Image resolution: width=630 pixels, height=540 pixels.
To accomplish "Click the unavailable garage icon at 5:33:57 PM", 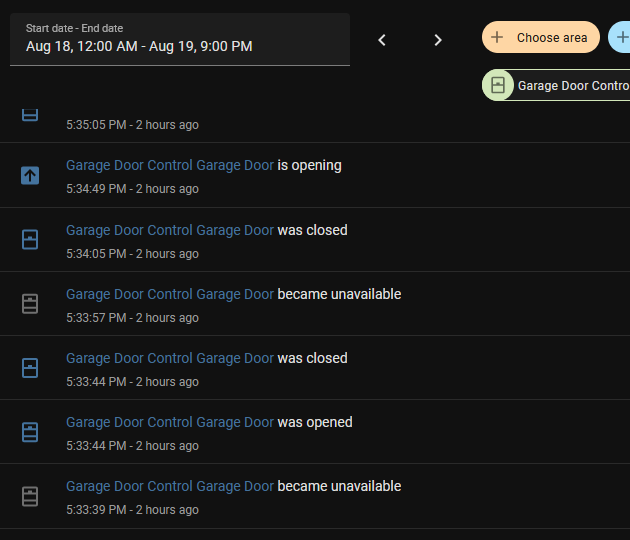I will (30, 304).
